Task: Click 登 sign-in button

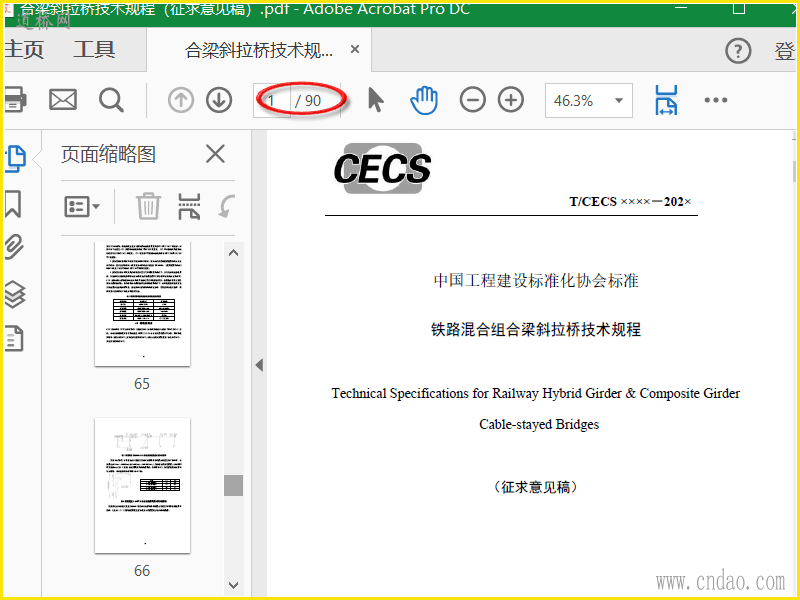Action: (x=785, y=51)
